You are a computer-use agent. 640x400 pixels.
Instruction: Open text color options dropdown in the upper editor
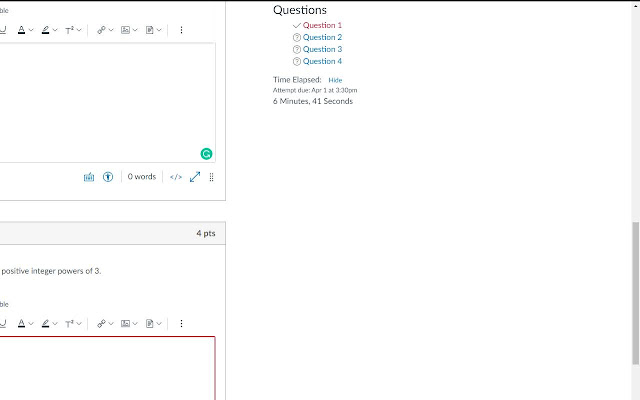pos(31,30)
